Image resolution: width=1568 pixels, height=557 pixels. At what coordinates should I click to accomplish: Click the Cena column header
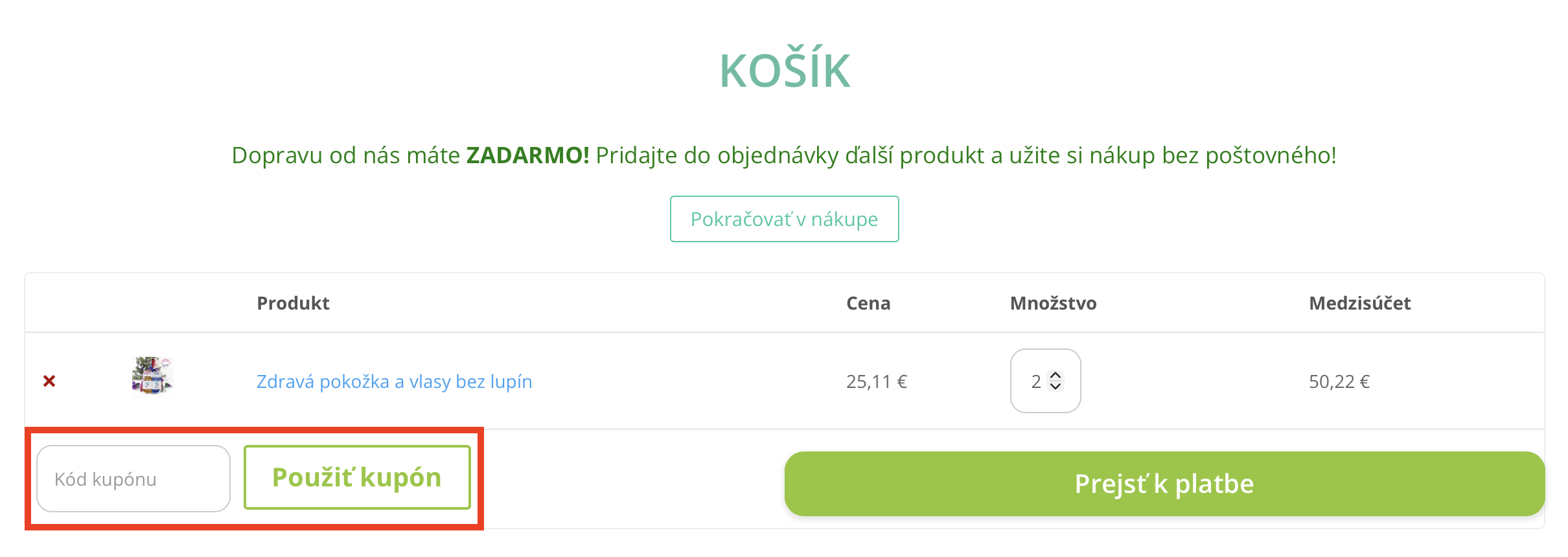[868, 303]
